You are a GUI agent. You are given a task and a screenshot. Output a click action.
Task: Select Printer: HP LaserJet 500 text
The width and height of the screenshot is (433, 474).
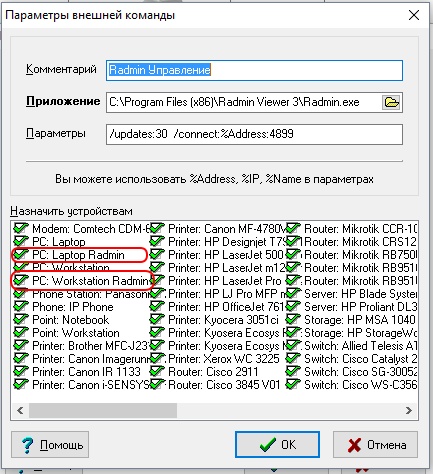tap(226, 255)
